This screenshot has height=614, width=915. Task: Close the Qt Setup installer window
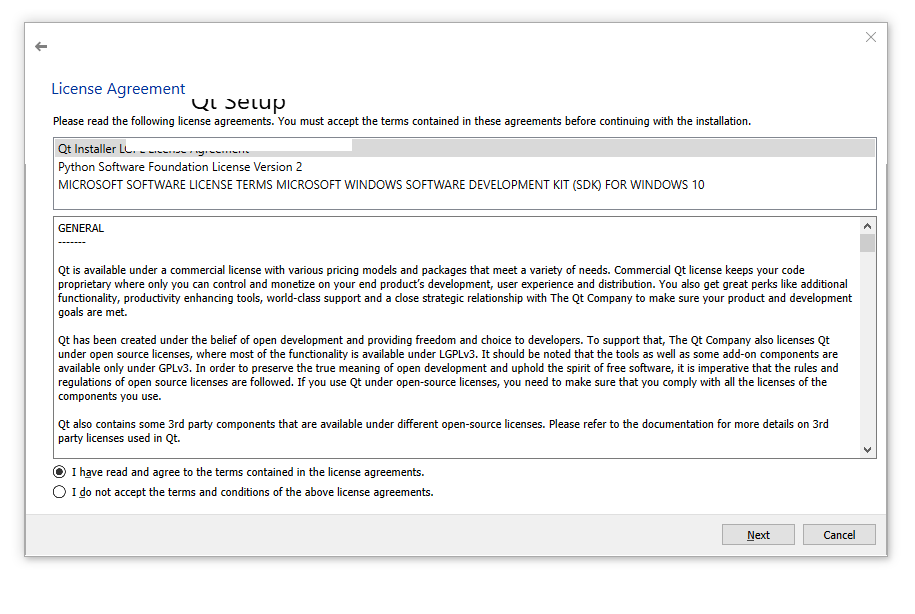[870, 38]
